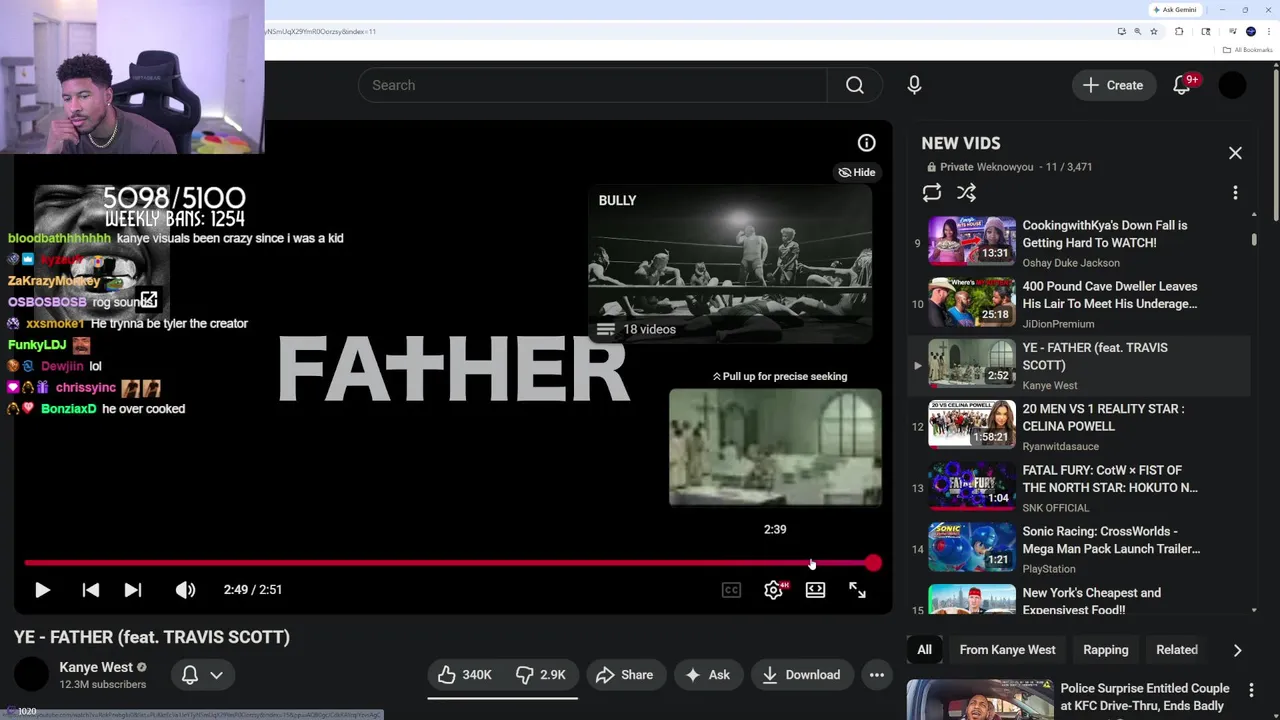Click into the Search field
Screen dimensions: 1280x720
coord(593,85)
